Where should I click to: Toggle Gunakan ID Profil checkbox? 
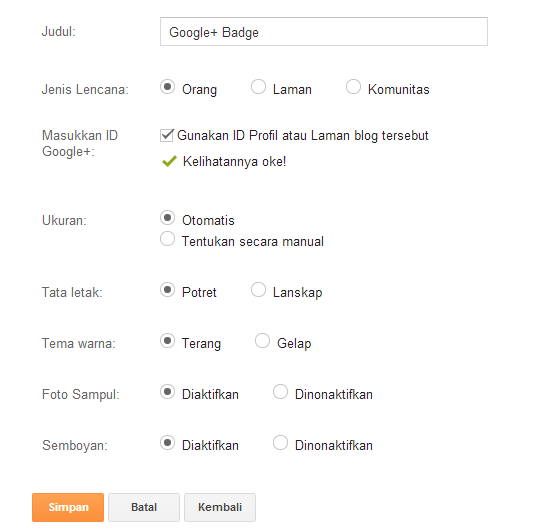[x=167, y=135]
